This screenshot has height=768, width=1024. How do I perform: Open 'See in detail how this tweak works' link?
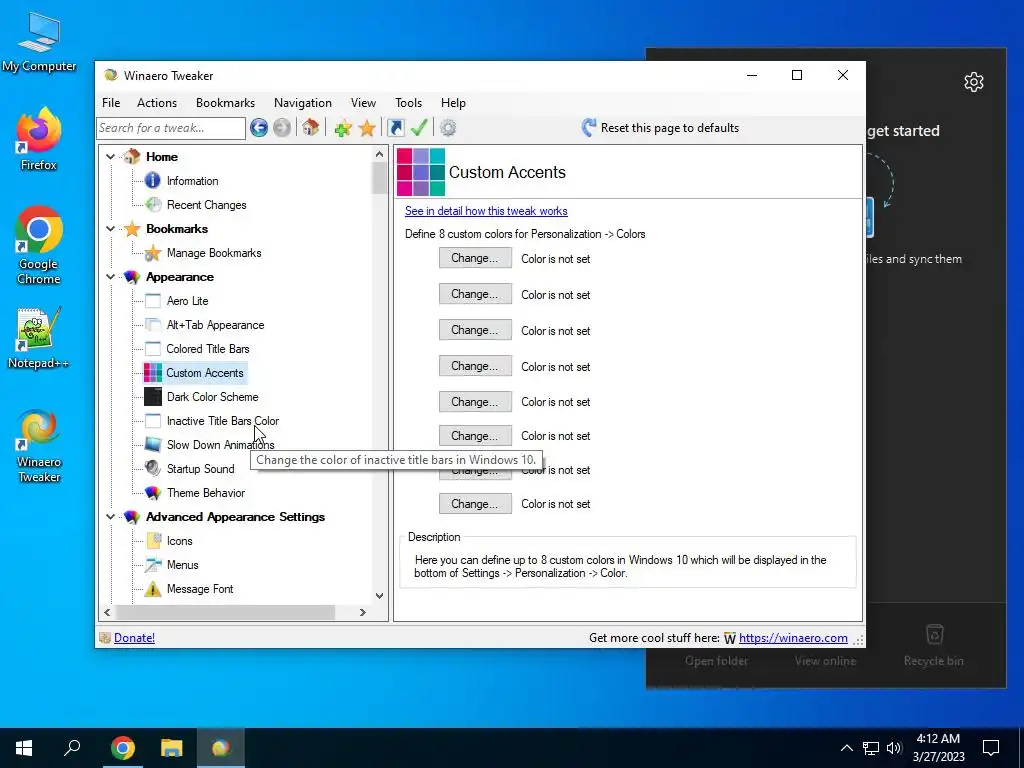tap(486, 211)
